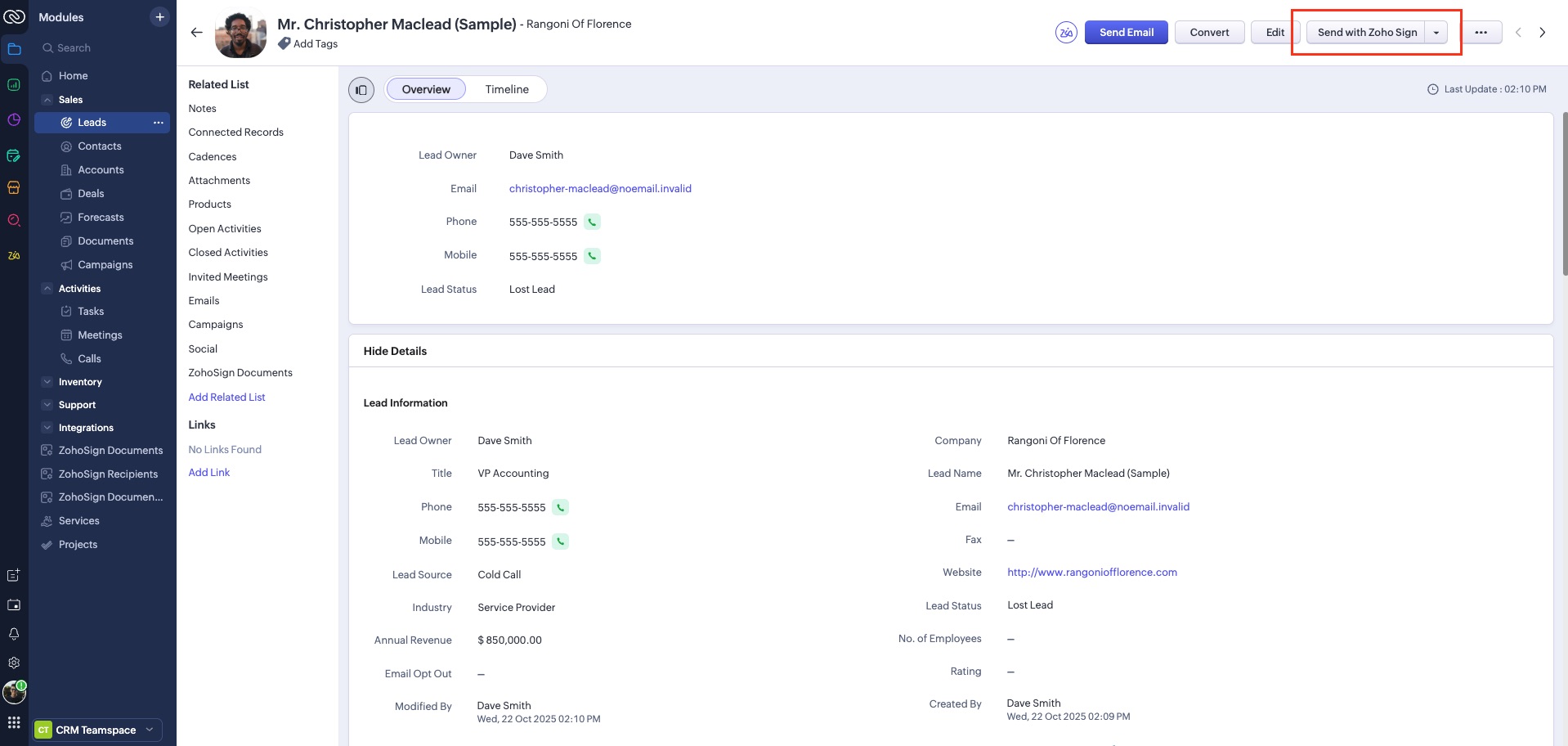Viewport: 1568px width, 746px height.
Task: Open the three-dot menu next to Leads
Action: pyautogui.click(x=158, y=123)
